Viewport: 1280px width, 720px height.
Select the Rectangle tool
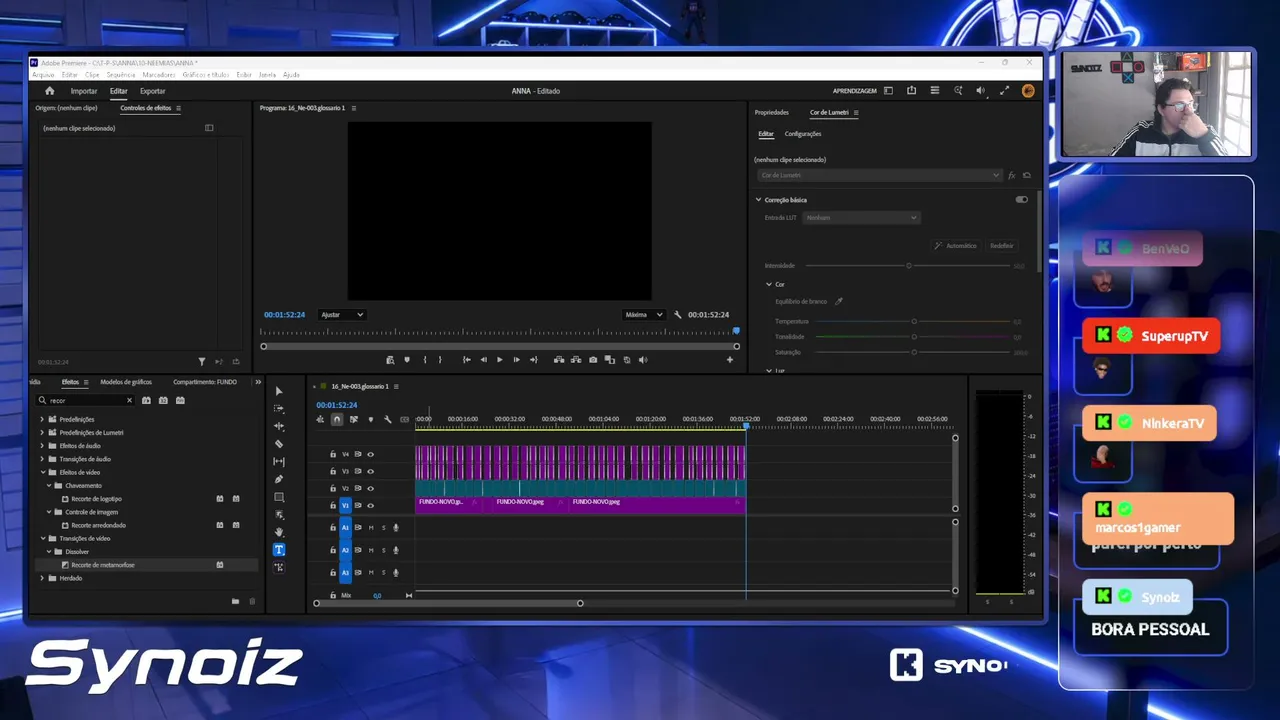279,497
